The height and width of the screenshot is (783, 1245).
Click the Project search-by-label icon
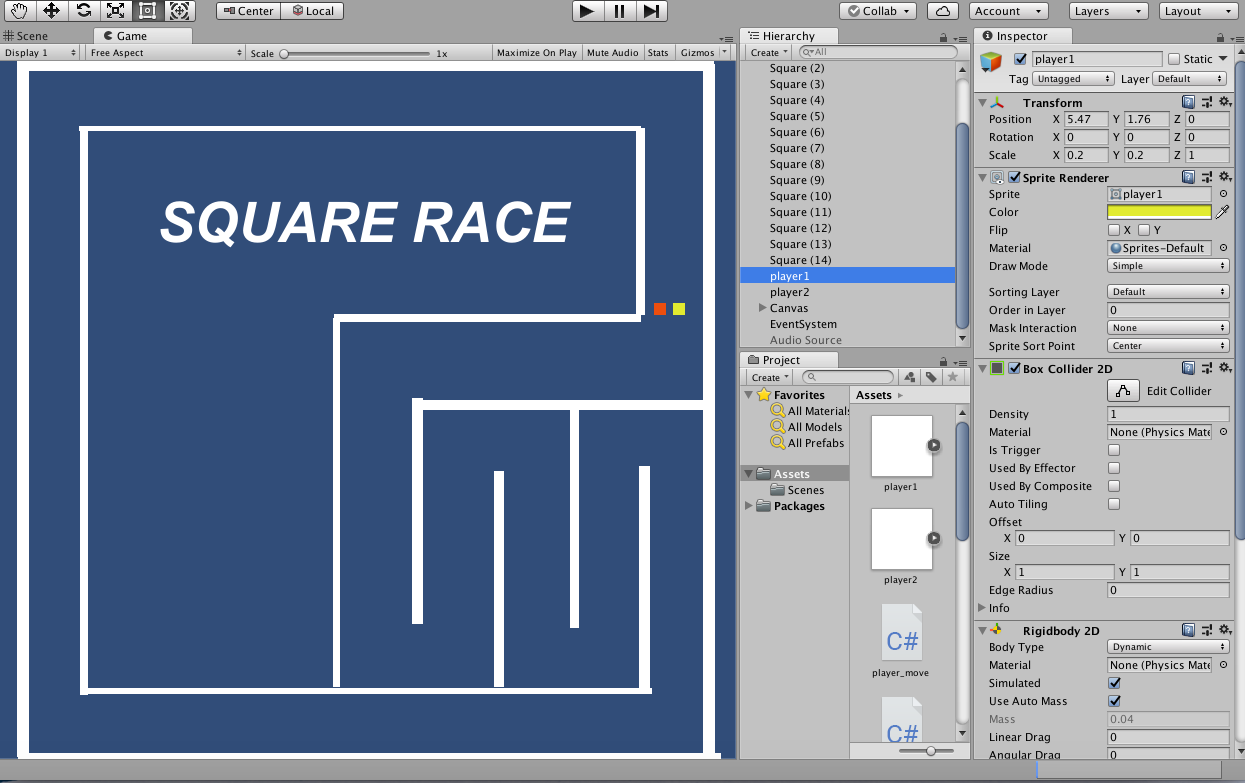[932, 377]
